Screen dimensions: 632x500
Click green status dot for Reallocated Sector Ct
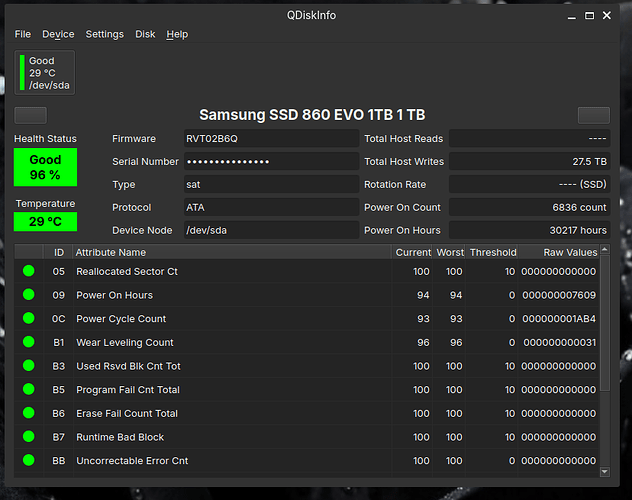[29, 271]
